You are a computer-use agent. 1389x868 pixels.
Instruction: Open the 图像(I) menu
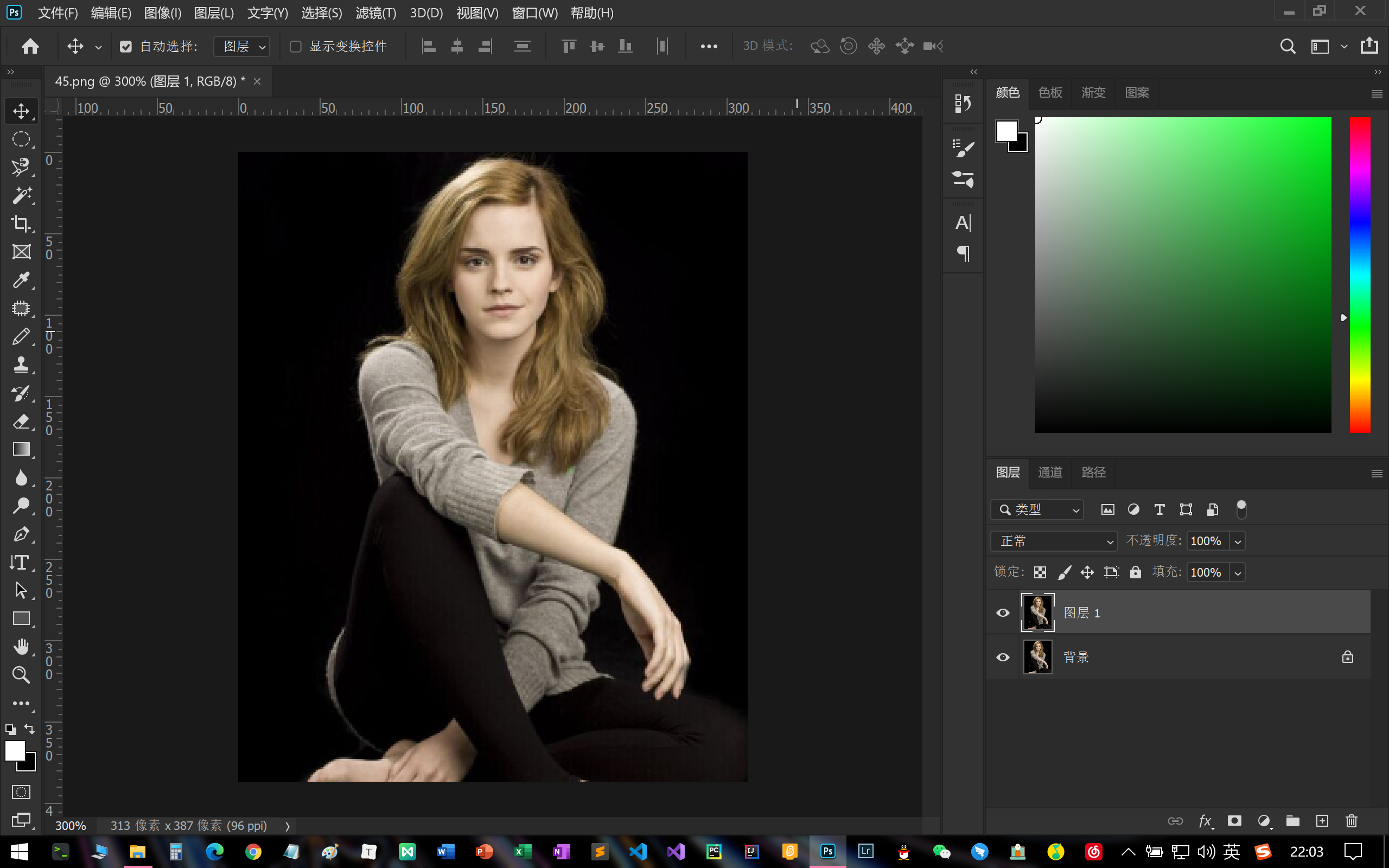pyautogui.click(x=162, y=12)
